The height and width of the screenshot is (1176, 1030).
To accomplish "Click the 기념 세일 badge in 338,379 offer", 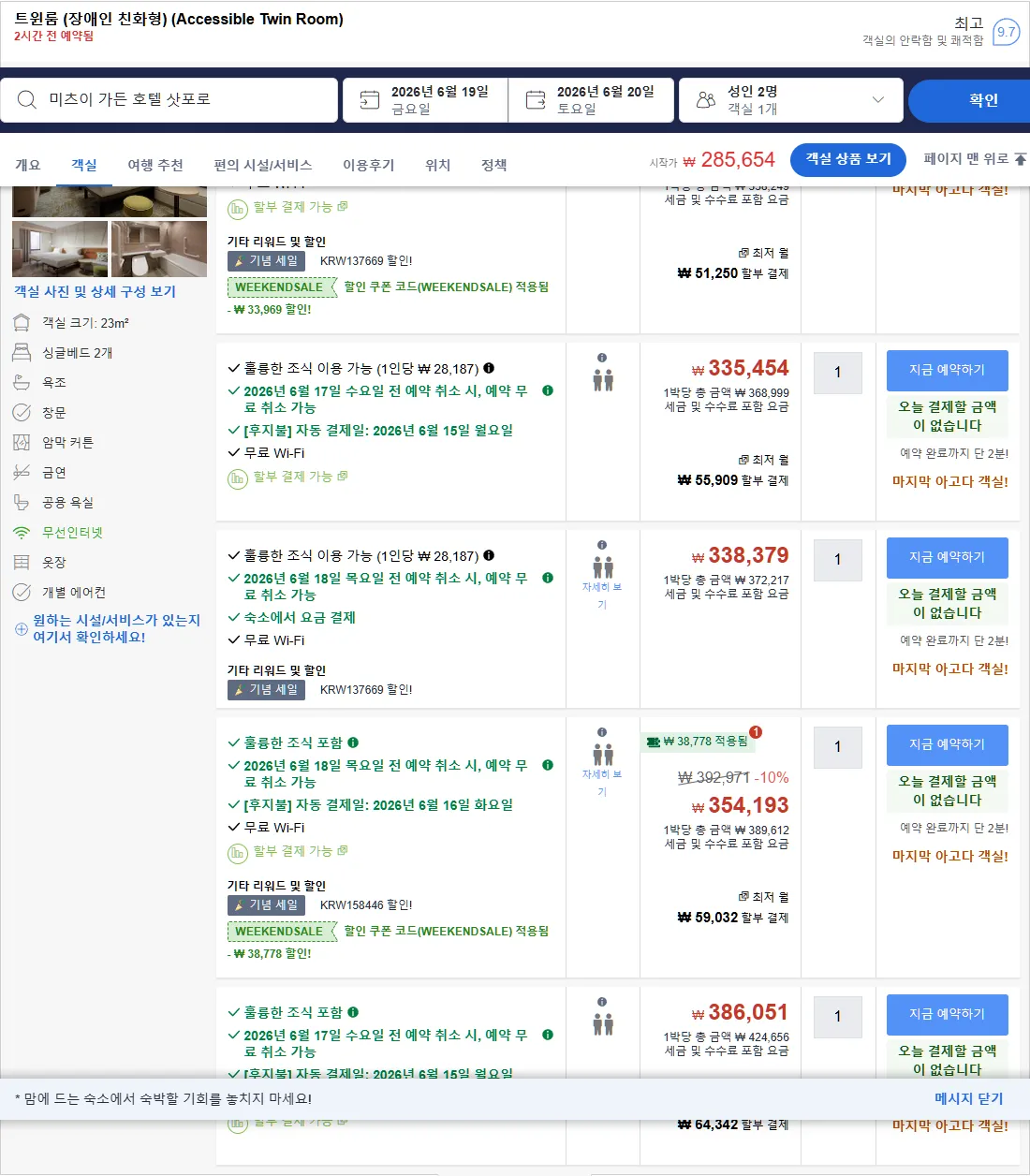I will pyautogui.click(x=266, y=690).
